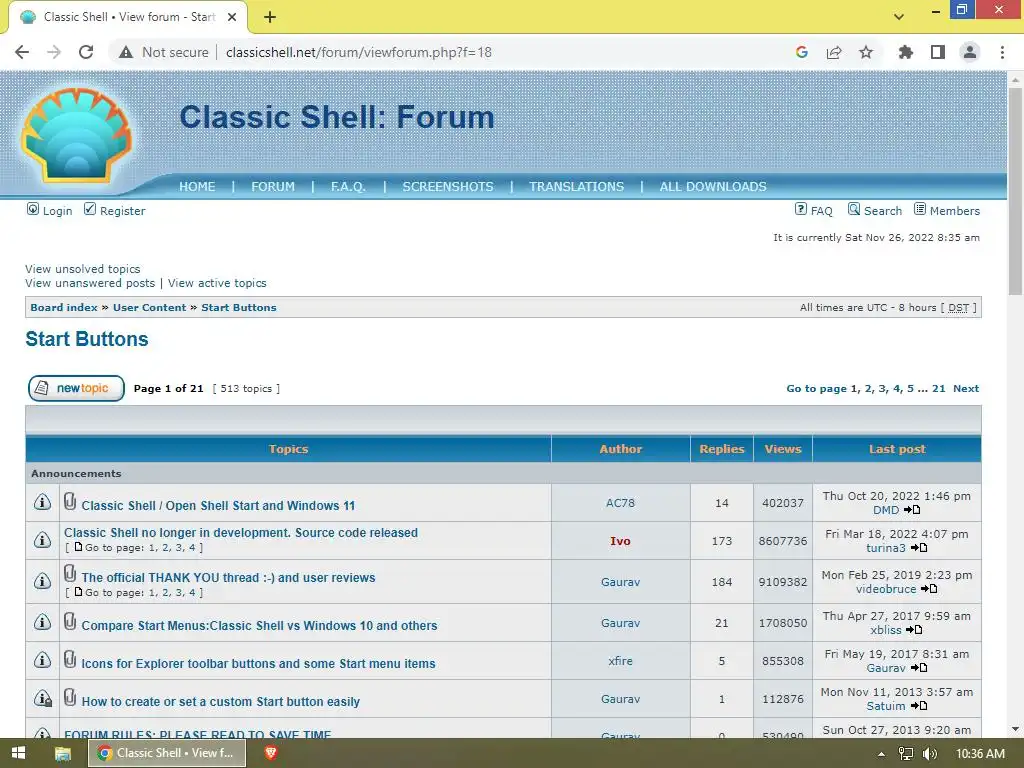This screenshot has height=768, width=1024.
Task: Close the Classic Shell browser tab
Action: 232,17
